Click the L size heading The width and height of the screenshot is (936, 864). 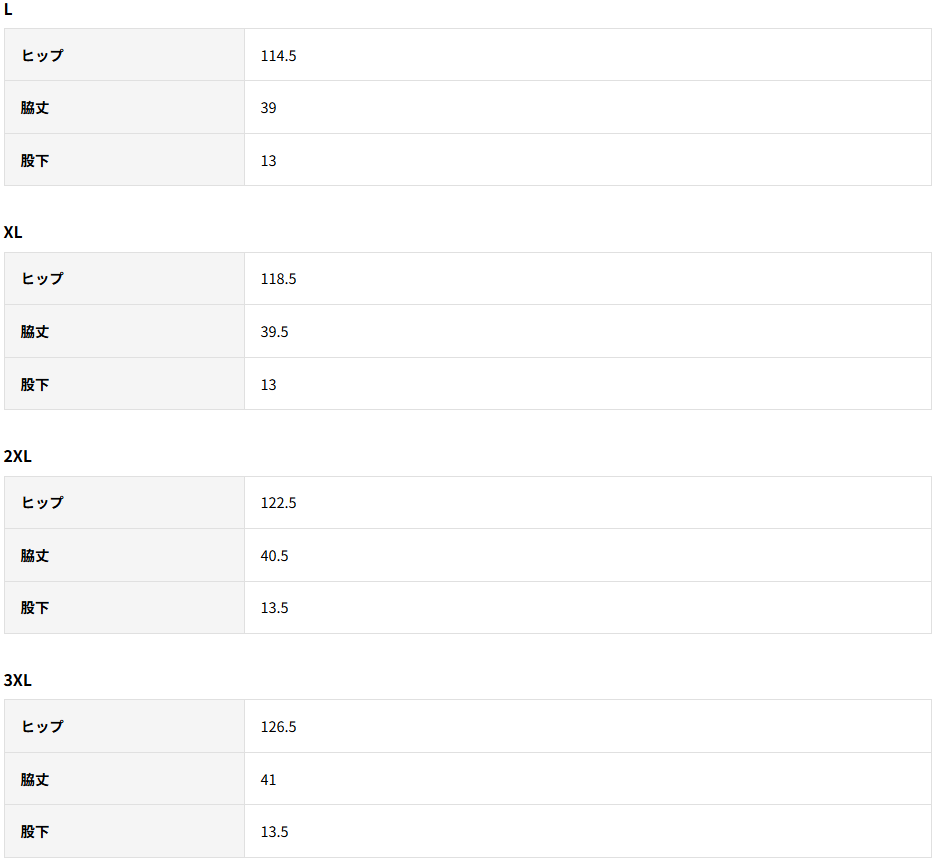[8, 9]
